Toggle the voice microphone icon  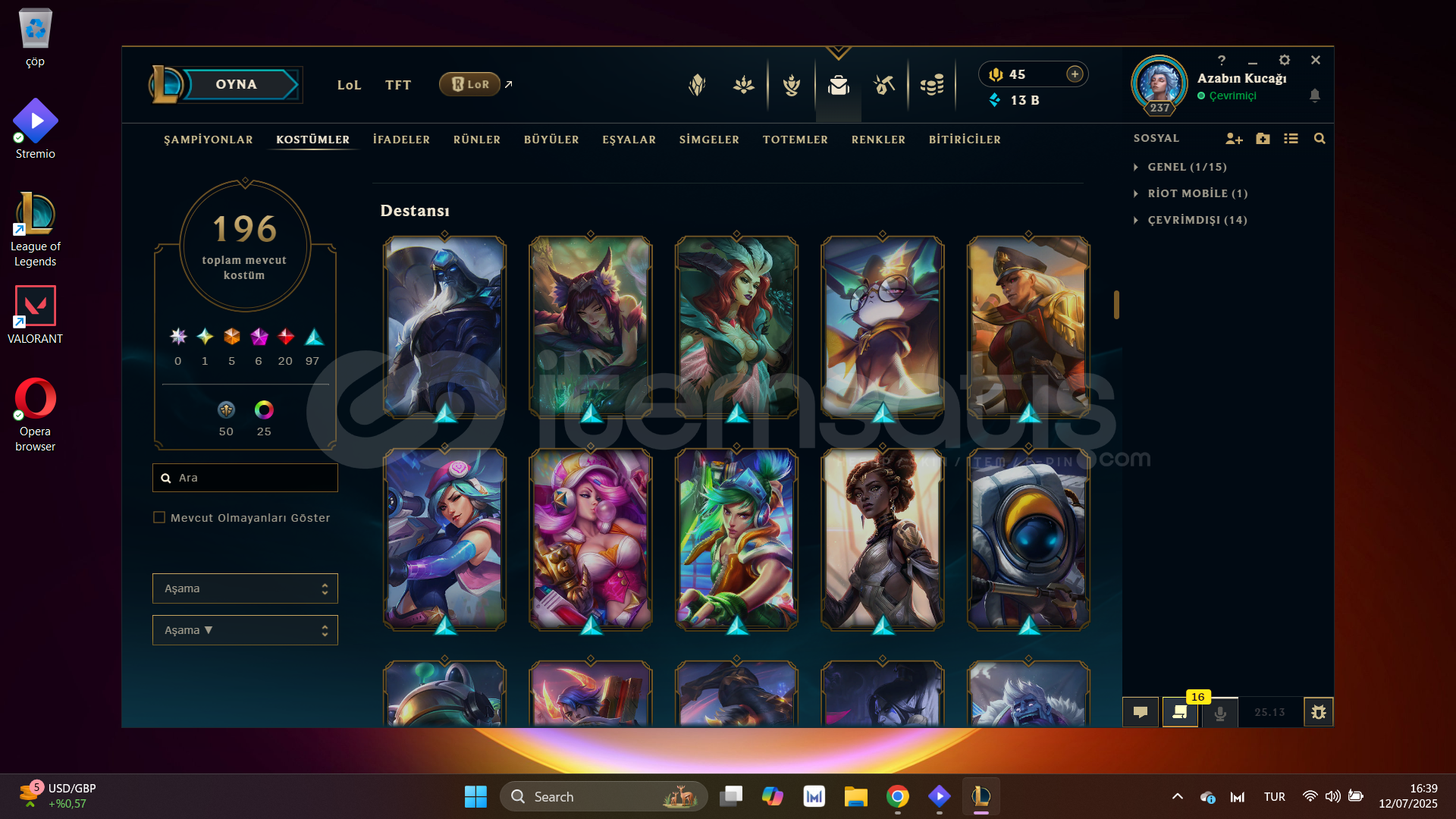tap(1220, 713)
